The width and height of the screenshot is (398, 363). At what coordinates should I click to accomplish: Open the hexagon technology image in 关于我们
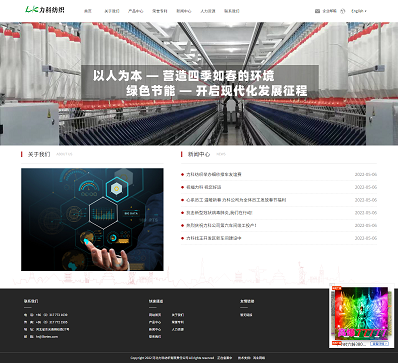[x=92, y=219]
